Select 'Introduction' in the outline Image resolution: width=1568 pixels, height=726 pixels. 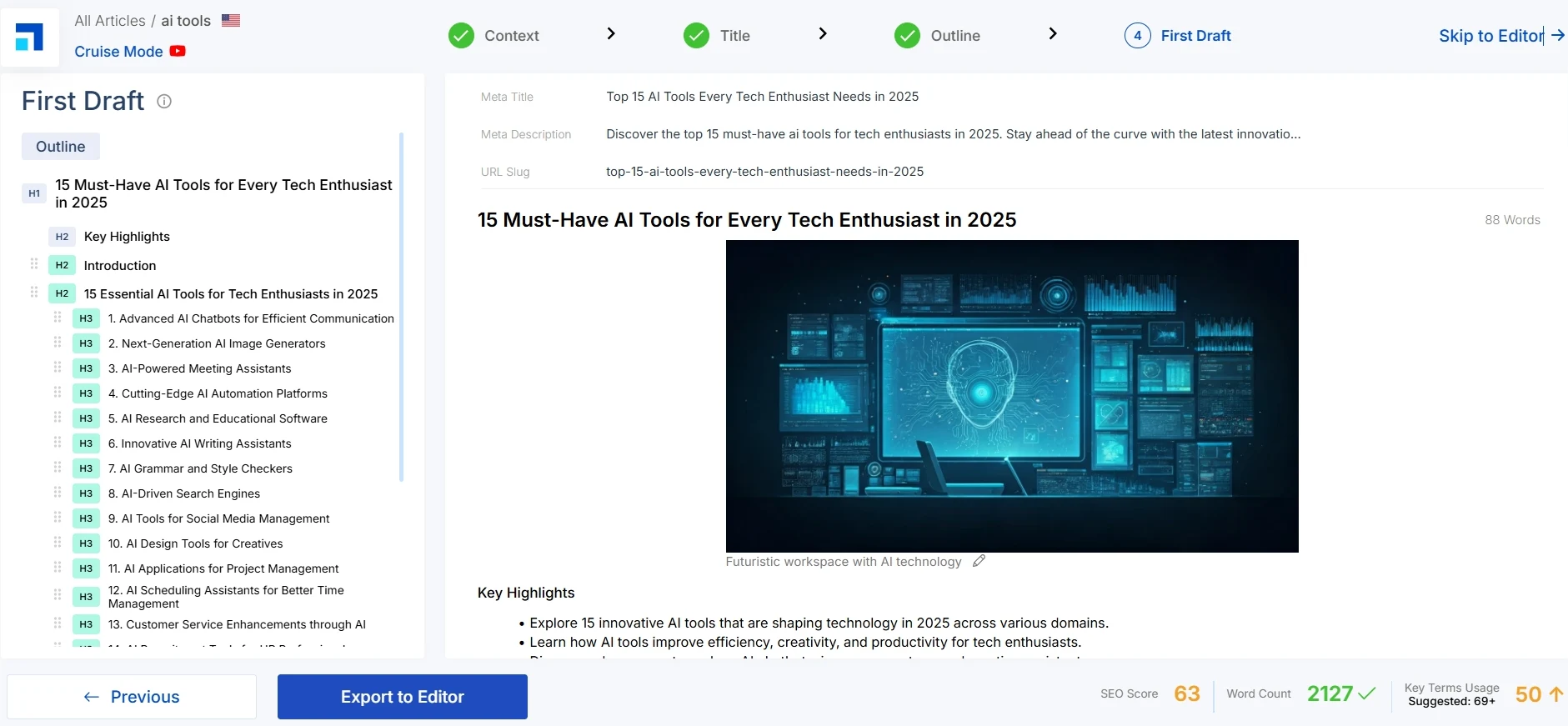(120, 265)
